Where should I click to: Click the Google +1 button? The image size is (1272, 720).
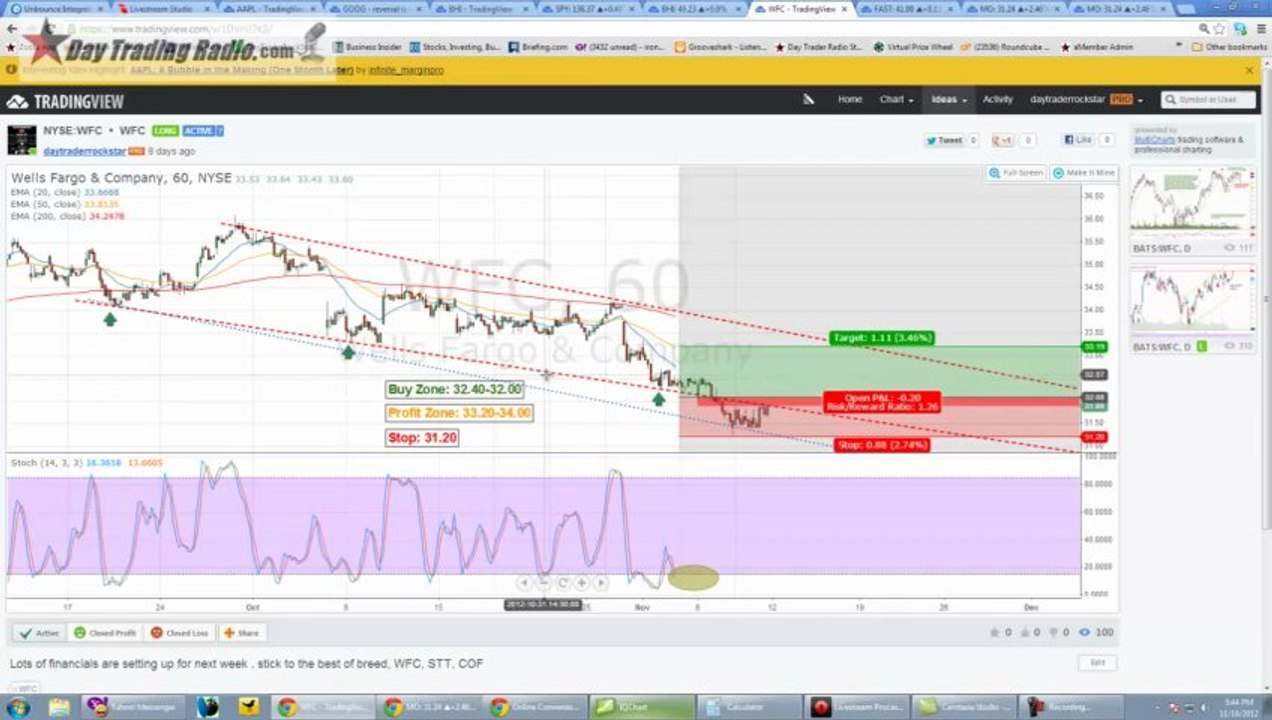point(1003,140)
